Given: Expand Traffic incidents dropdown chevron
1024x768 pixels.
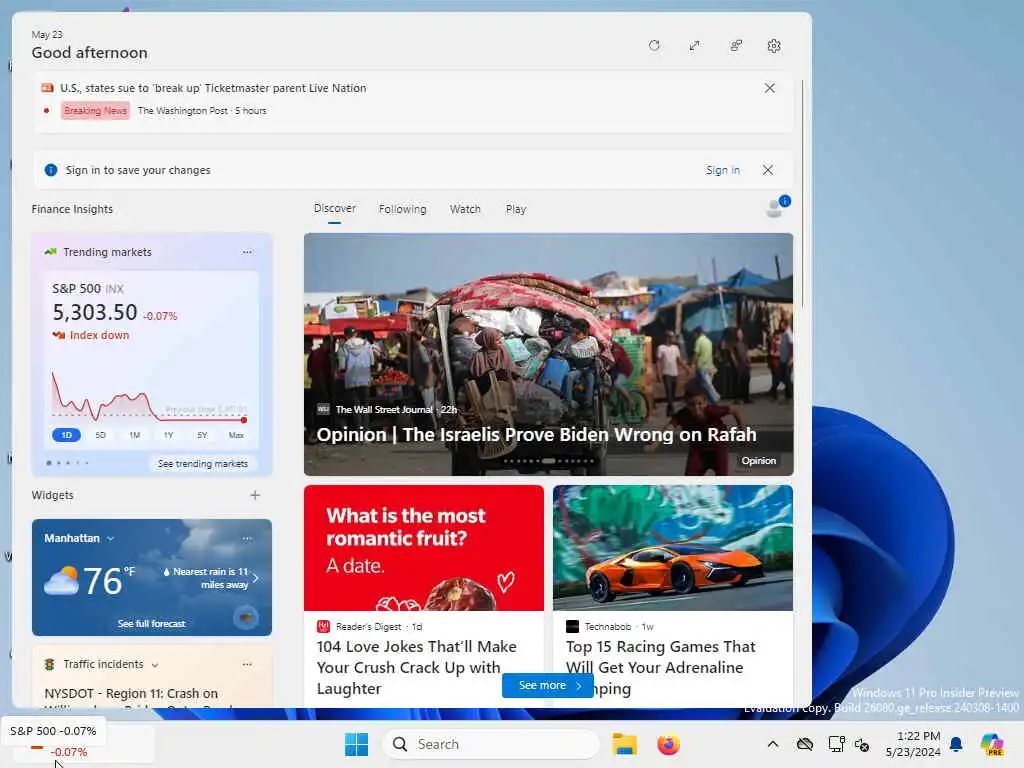Looking at the screenshot, I should click(x=155, y=665).
